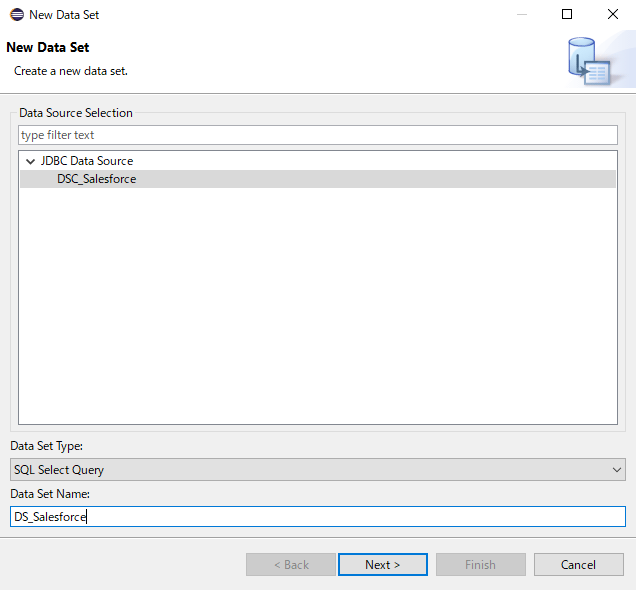Click the Data Source Selection group label
This screenshot has width=636, height=590.
76,113
